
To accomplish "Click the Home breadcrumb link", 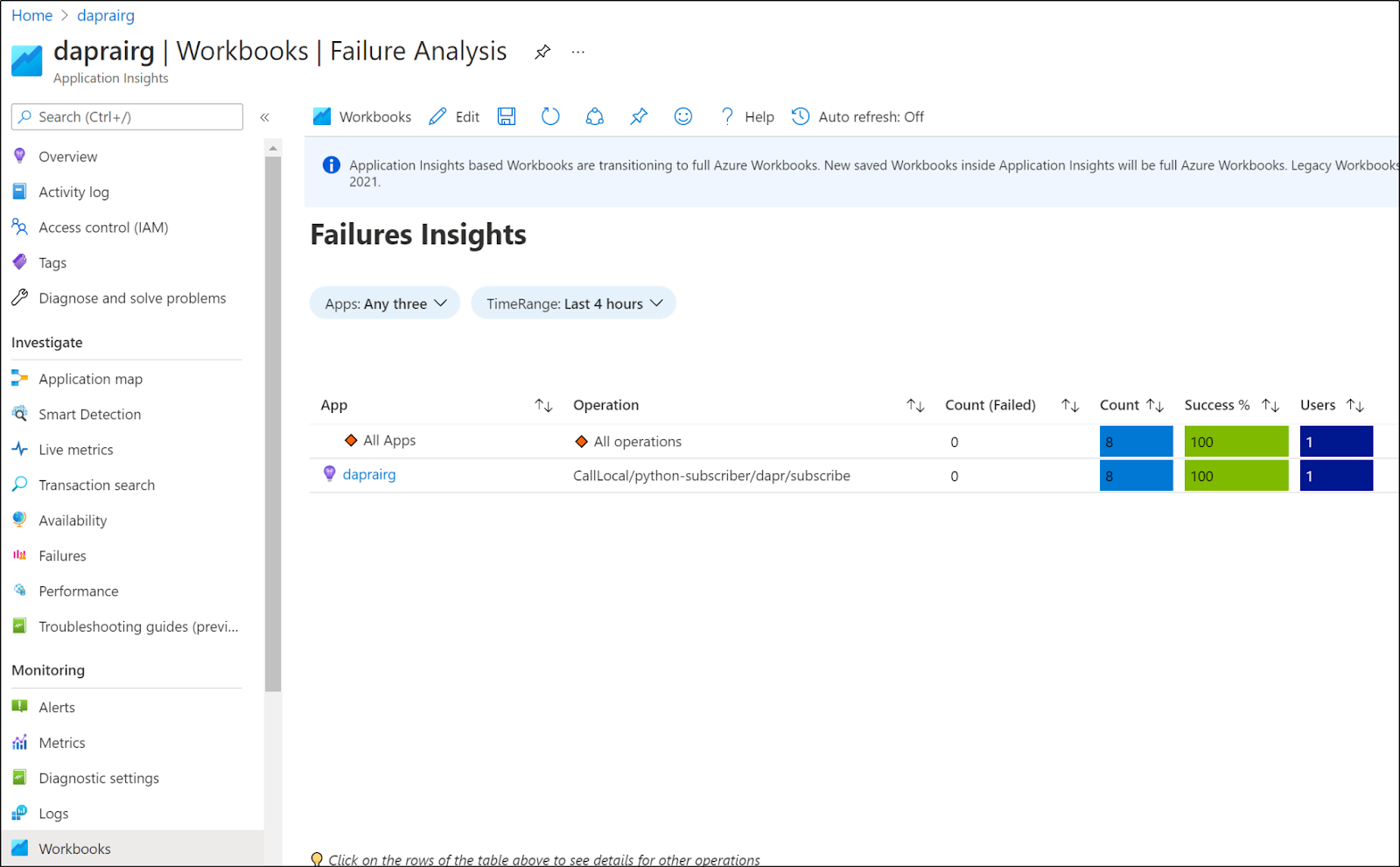I will (31, 16).
